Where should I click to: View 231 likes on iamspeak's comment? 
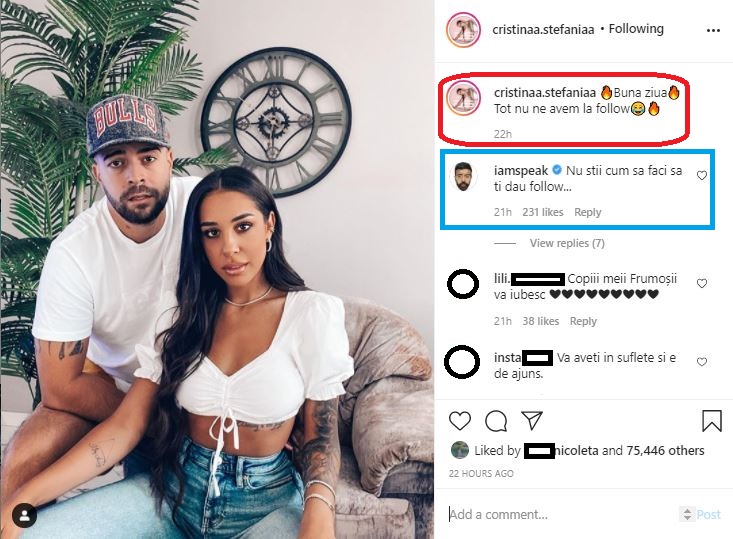click(x=543, y=212)
